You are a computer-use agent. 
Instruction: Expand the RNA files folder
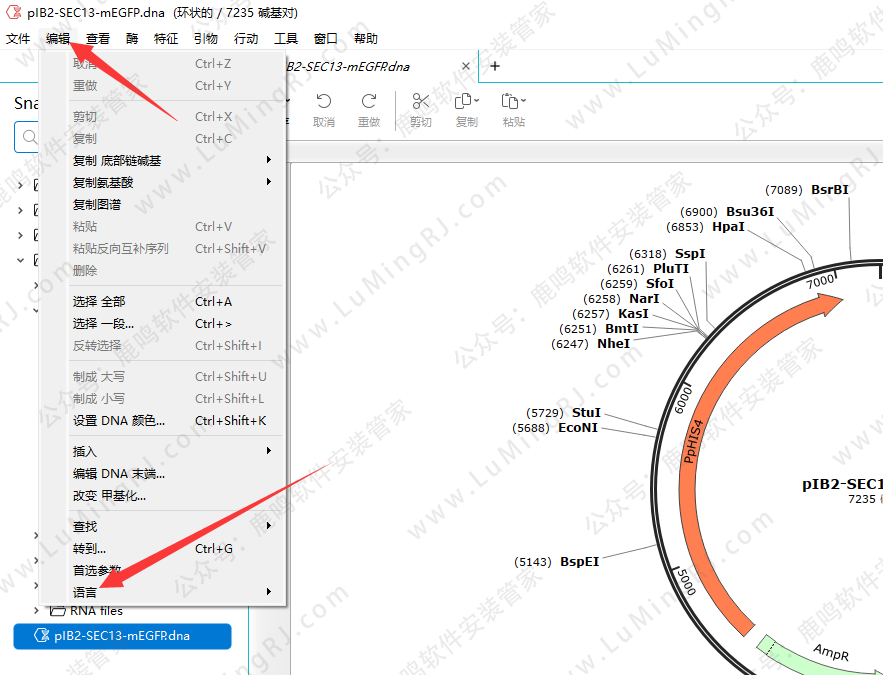(x=37, y=610)
